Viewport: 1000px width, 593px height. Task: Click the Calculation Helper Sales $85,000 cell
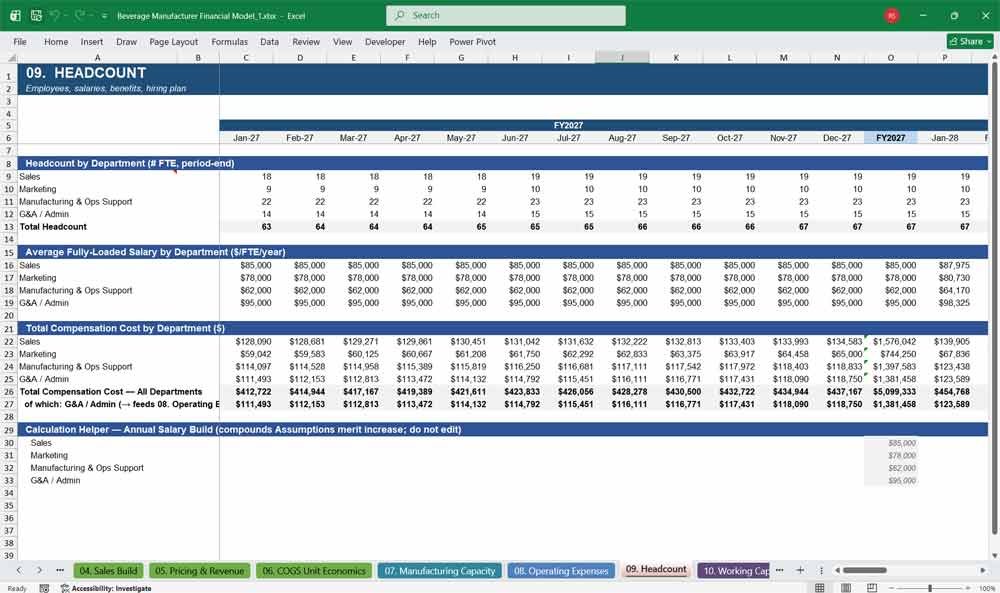click(890, 443)
